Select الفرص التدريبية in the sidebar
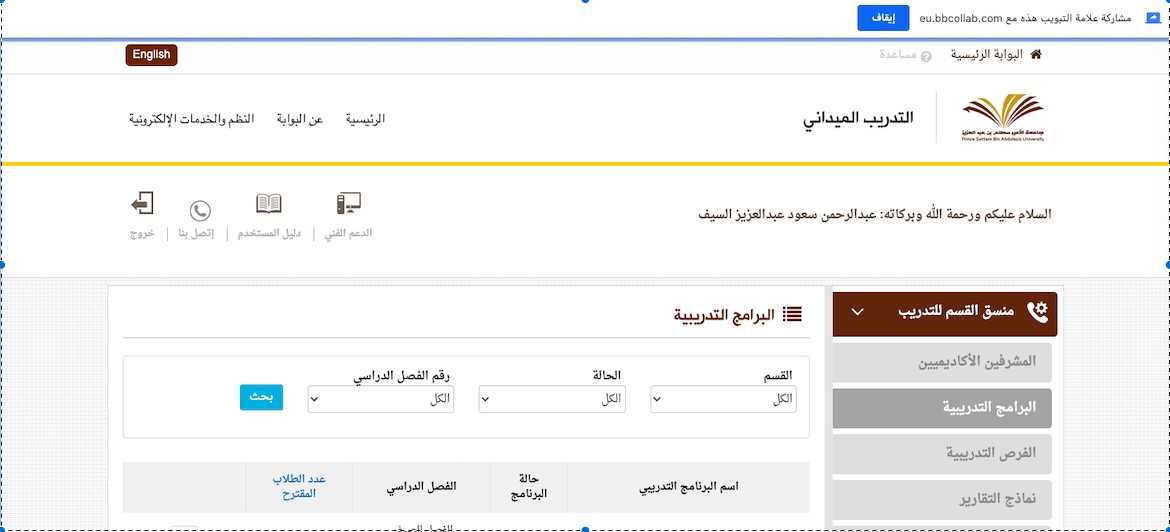 [x=942, y=453]
